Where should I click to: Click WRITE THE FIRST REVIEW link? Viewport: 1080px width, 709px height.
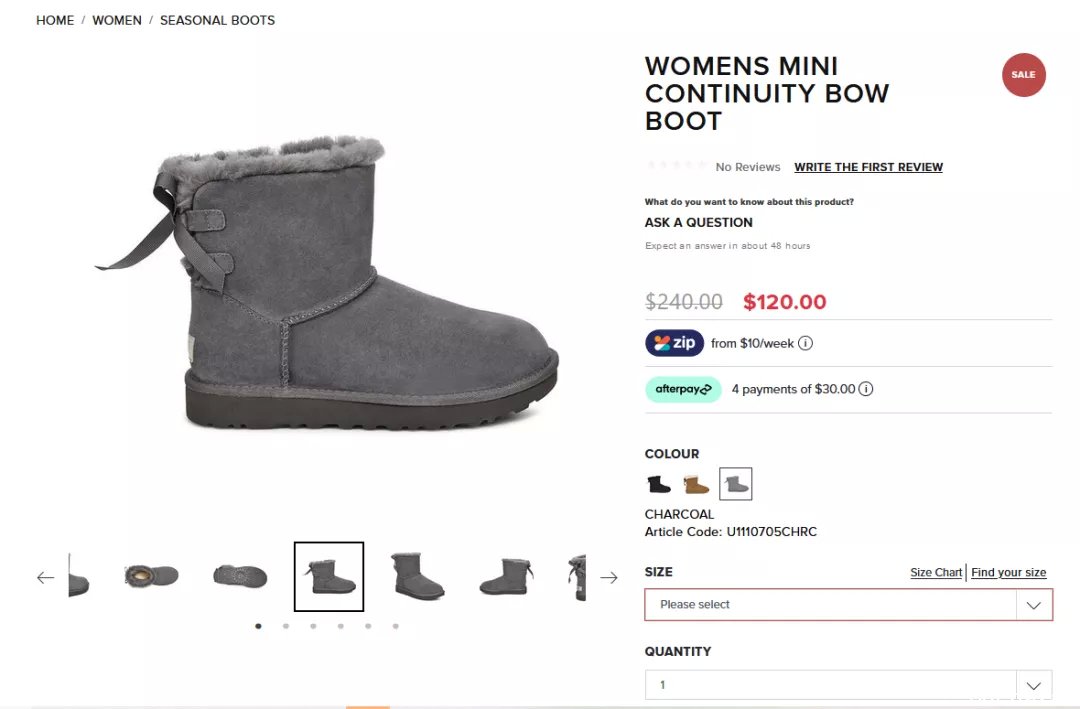click(869, 167)
